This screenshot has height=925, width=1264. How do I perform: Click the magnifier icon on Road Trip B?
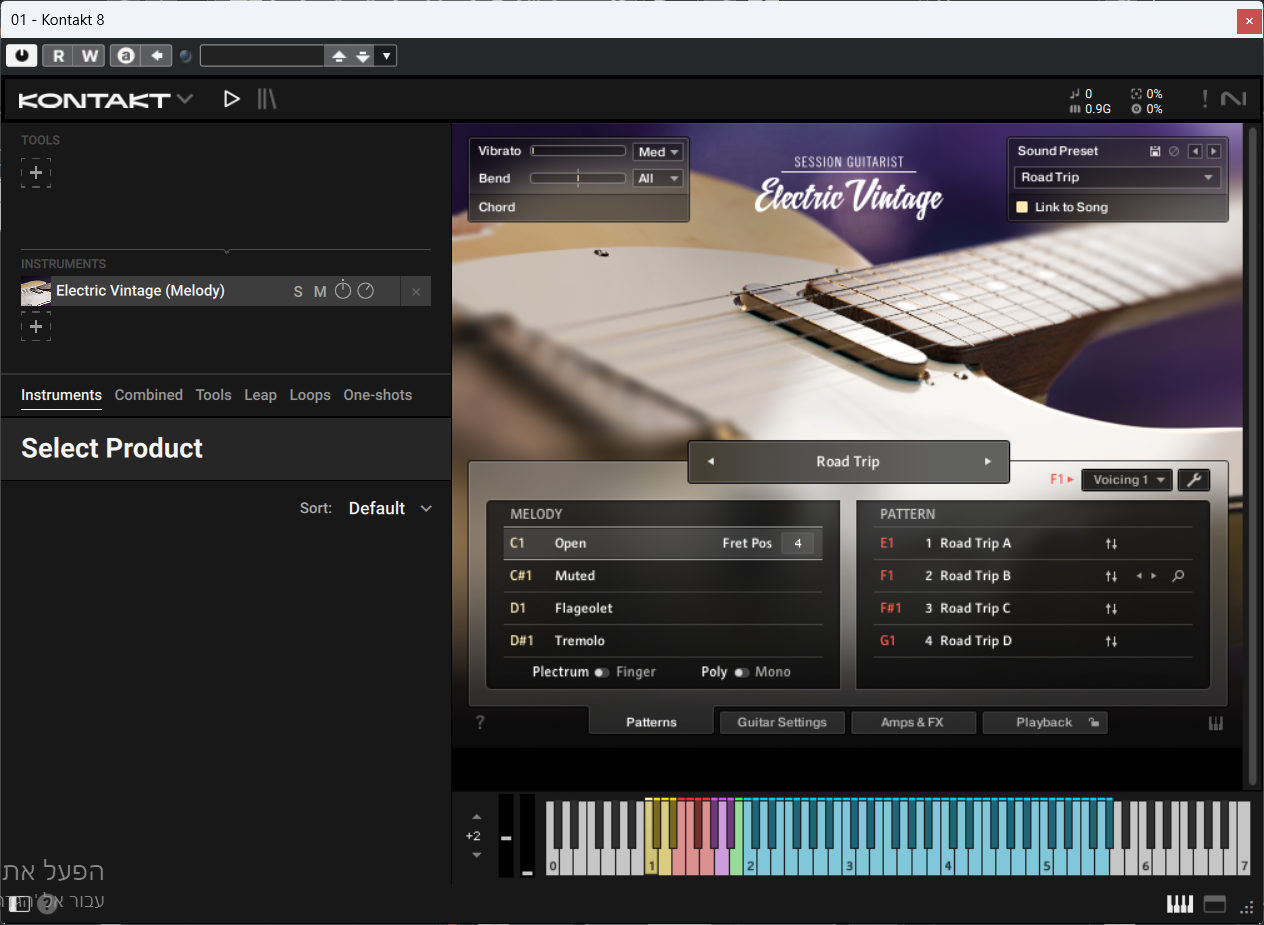tap(1179, 576)
